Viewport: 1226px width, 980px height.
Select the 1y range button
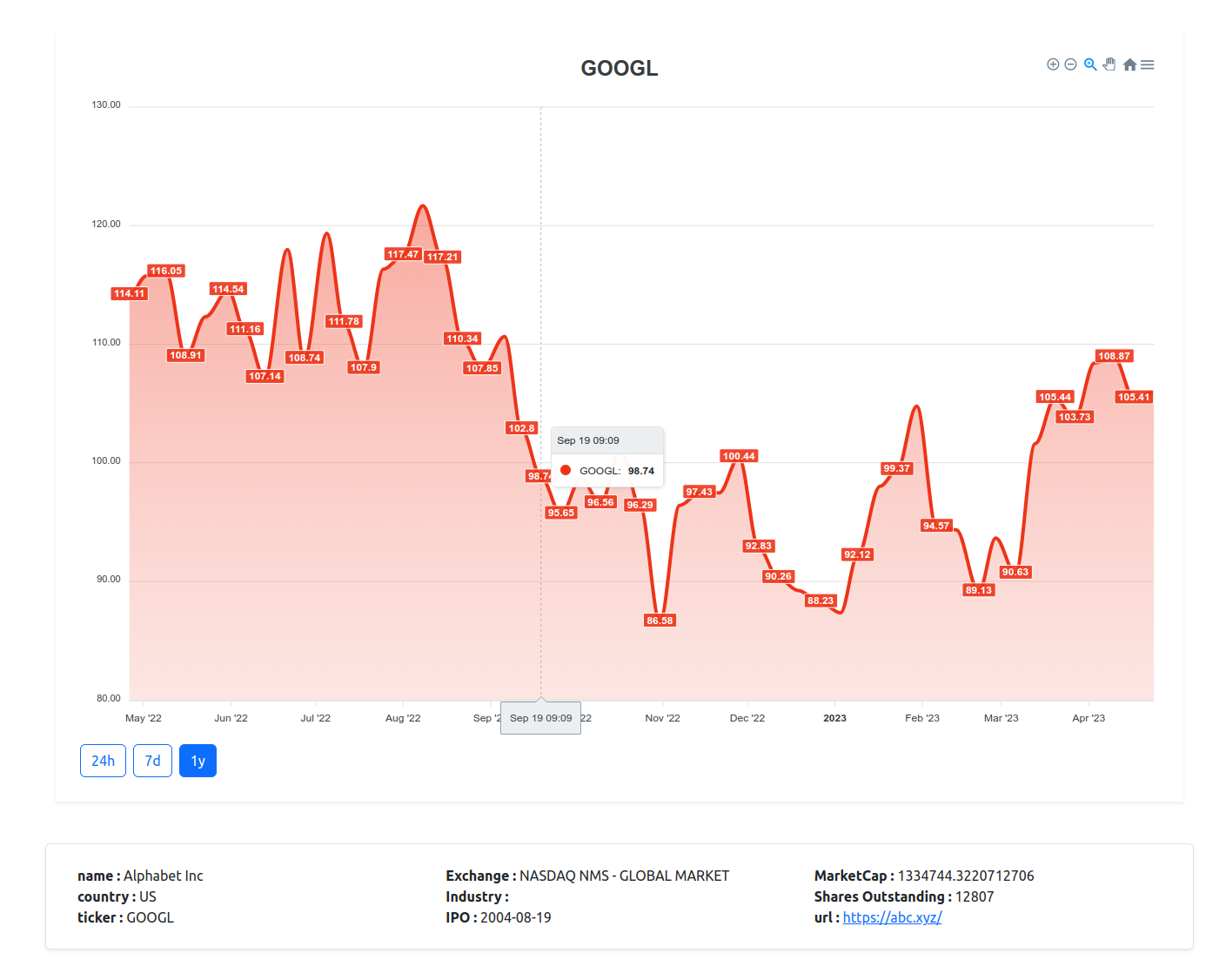[198, 761]
